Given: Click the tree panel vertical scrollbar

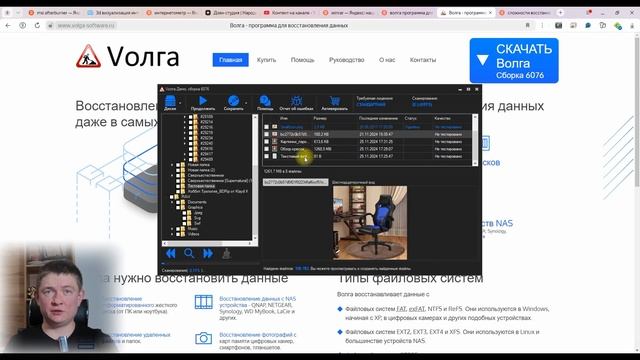Looking at the screenshot, I should tap(255, 178).
